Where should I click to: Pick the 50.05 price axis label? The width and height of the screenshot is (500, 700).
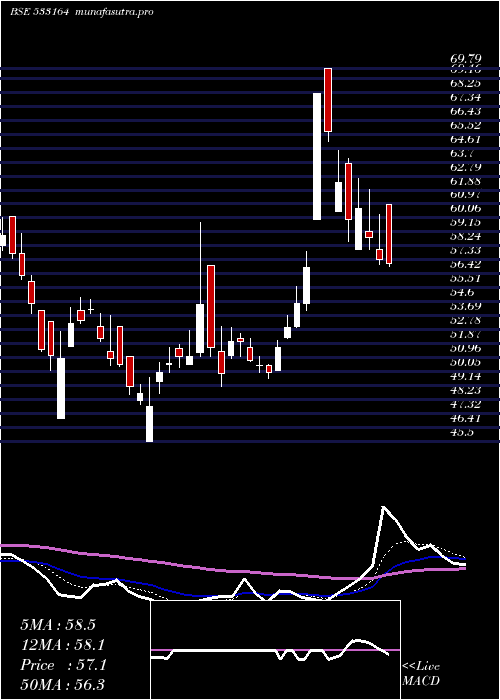[465, 362]
